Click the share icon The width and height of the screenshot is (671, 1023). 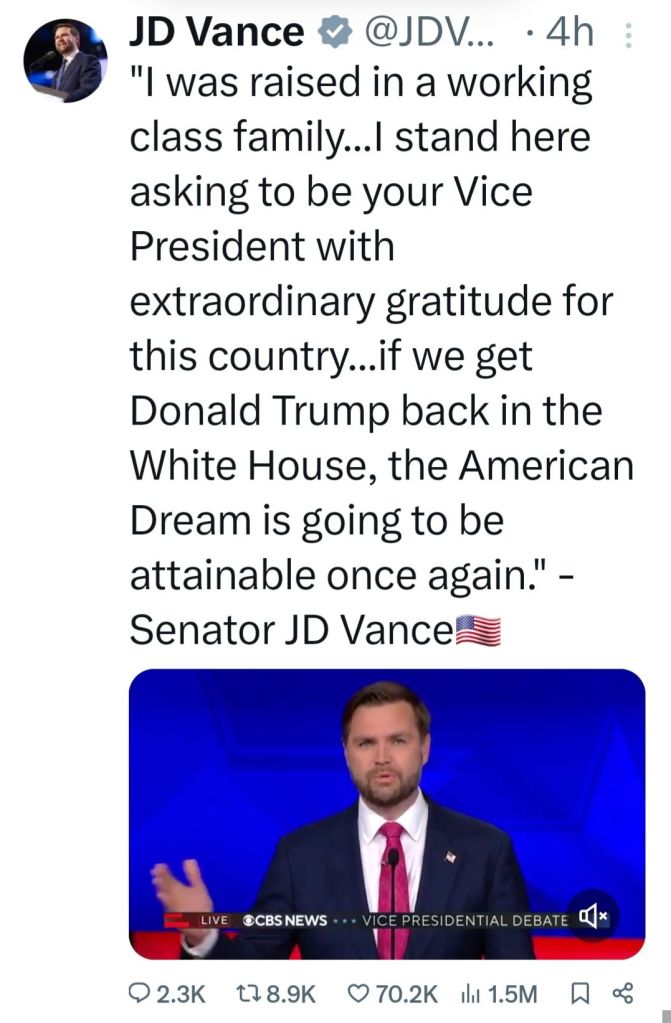[x=622, y=993]
